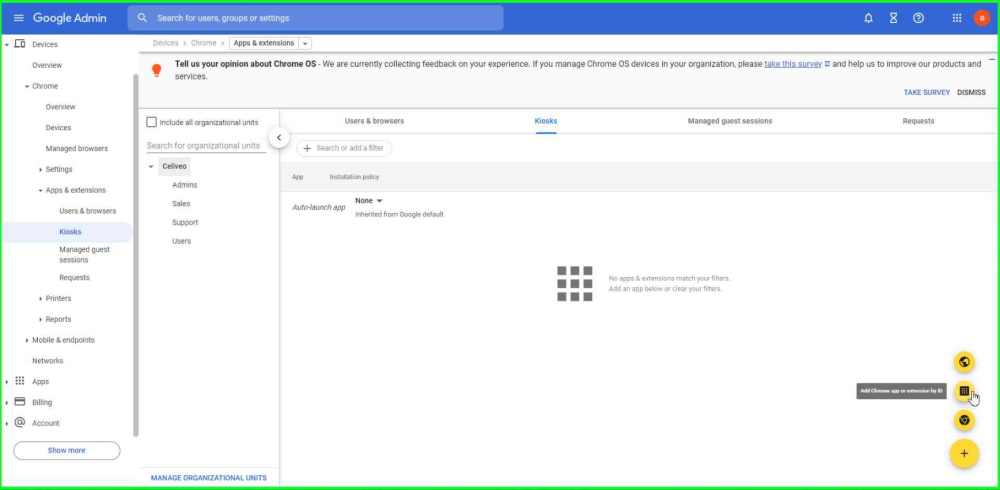Open the account avatar
Viewport: 1000px width, 490px height.
[x=982, y=18]
